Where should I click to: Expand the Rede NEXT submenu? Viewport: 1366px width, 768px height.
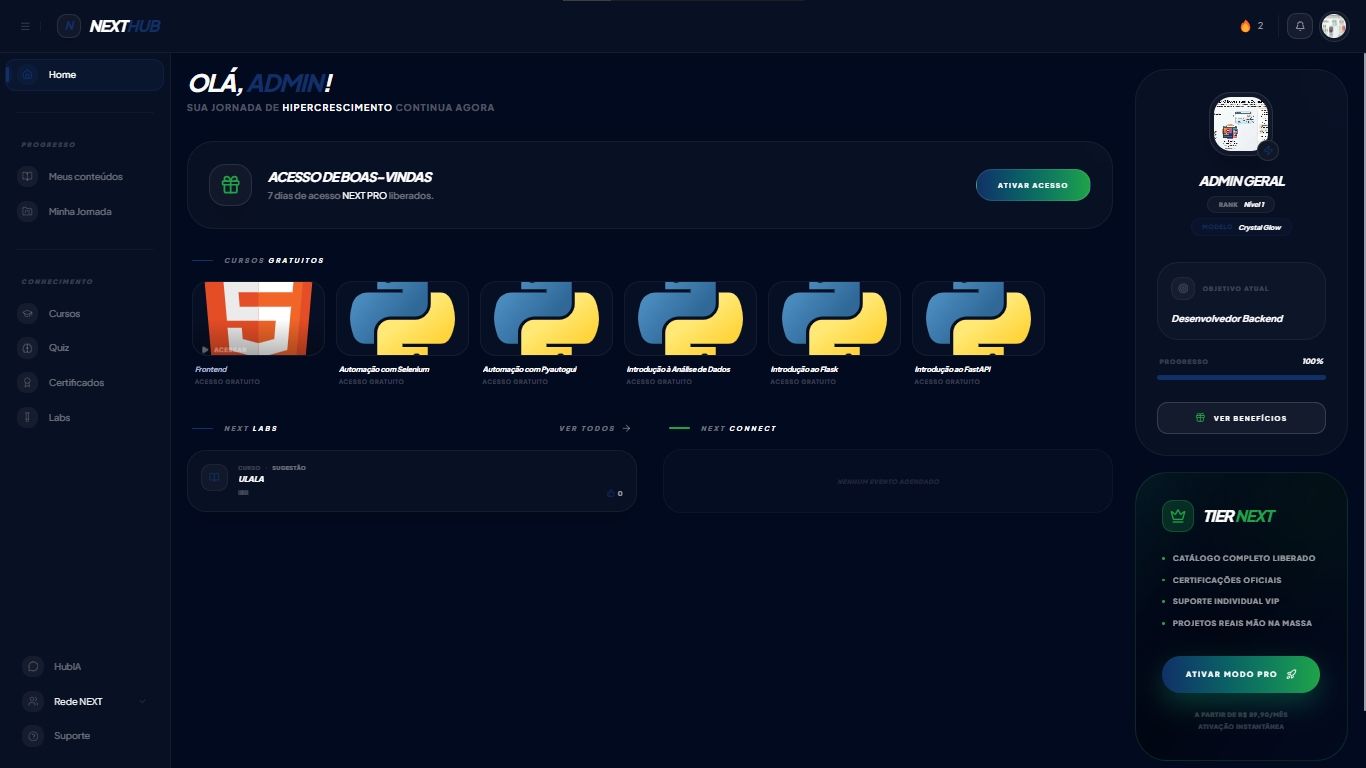pos(142,701)
